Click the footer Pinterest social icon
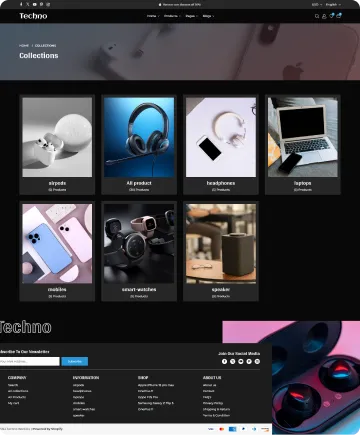 pyautogui.click(x=249, y=361)
